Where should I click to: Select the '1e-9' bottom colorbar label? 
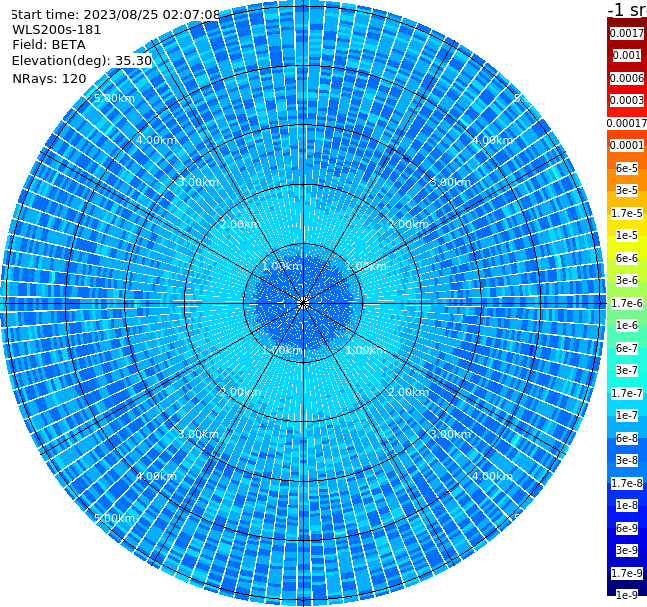[x=627, y=595]
